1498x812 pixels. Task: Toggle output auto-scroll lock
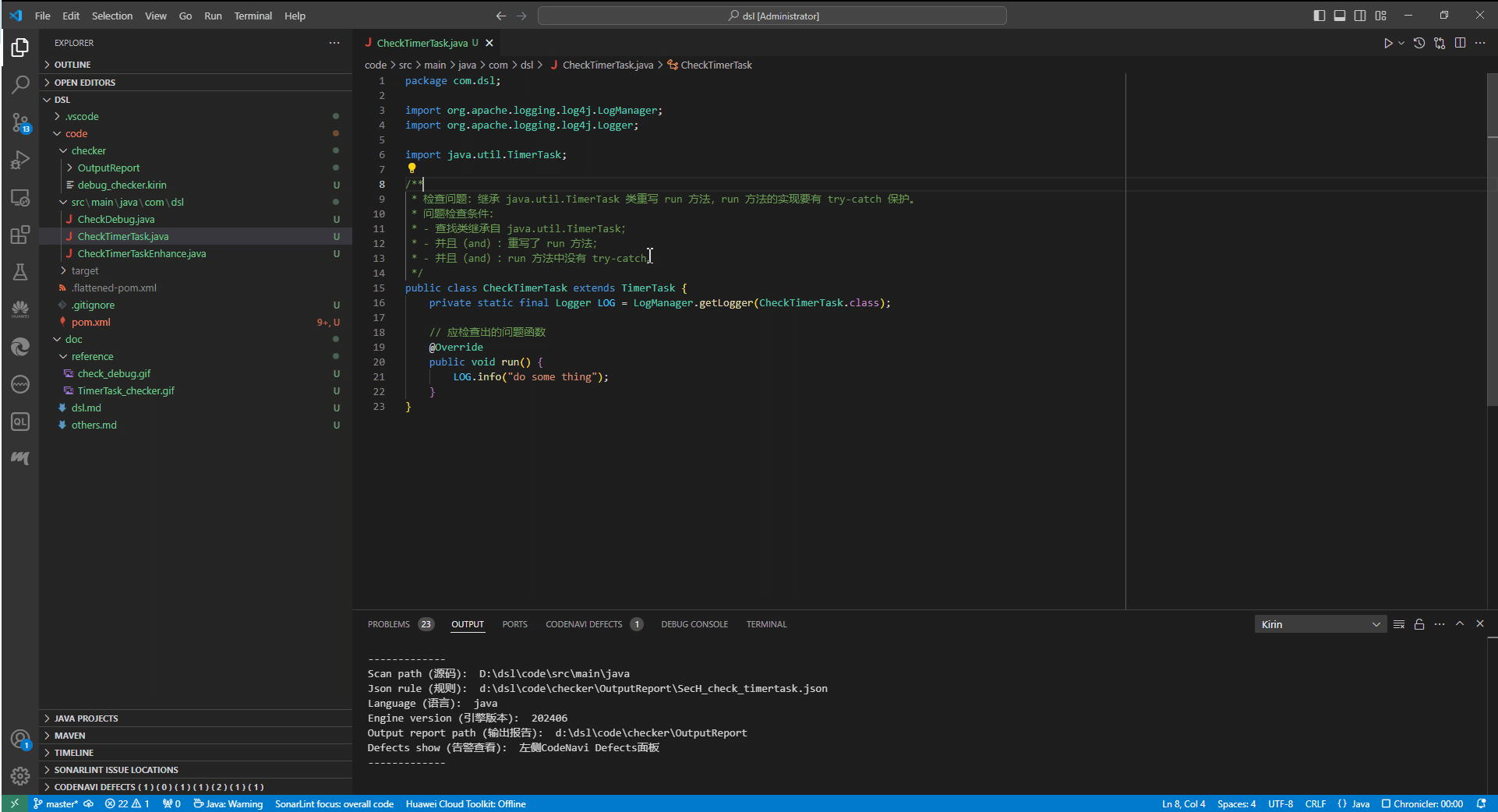click(x=1419, y=624)
